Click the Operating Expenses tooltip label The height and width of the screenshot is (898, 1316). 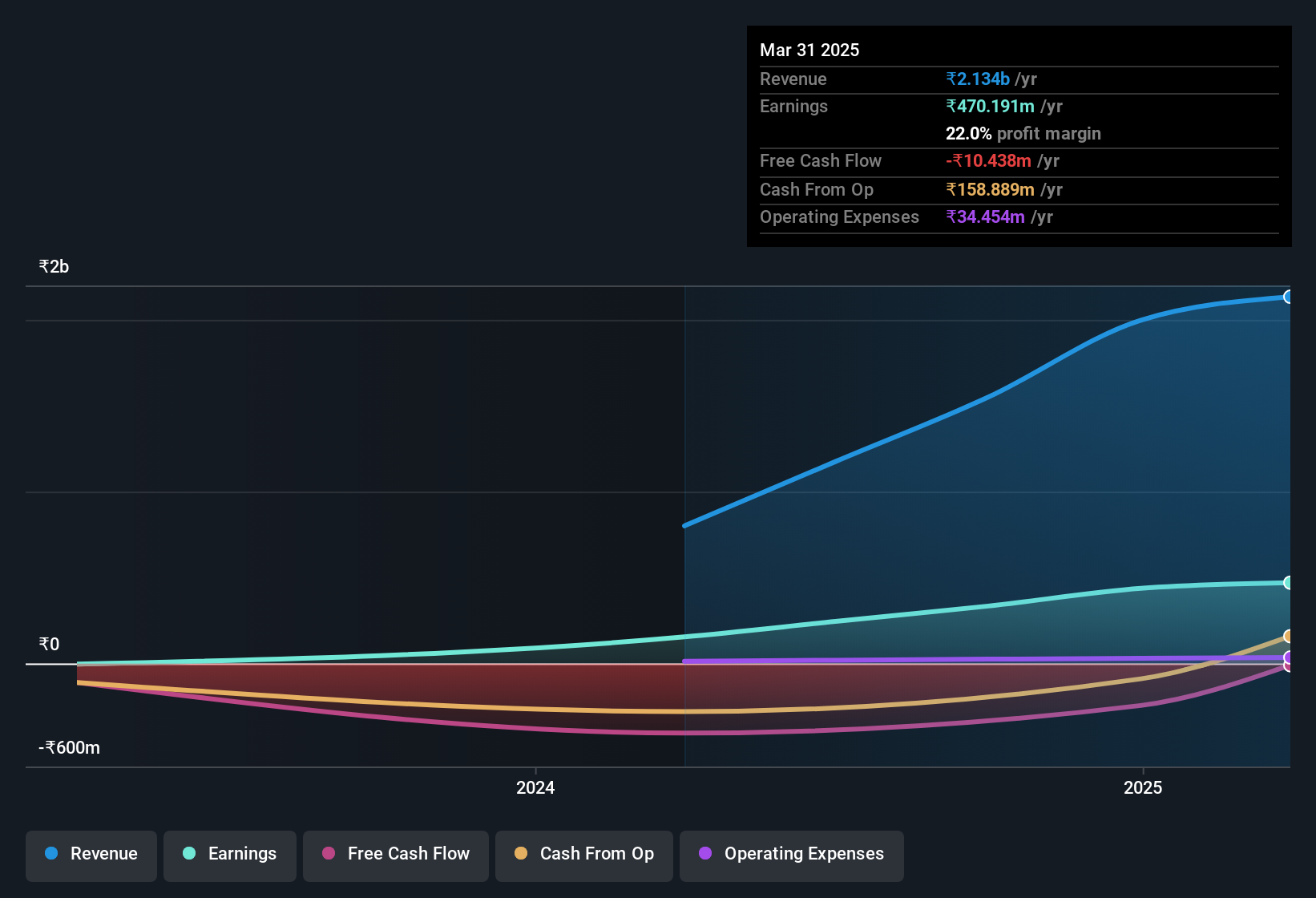839,217
